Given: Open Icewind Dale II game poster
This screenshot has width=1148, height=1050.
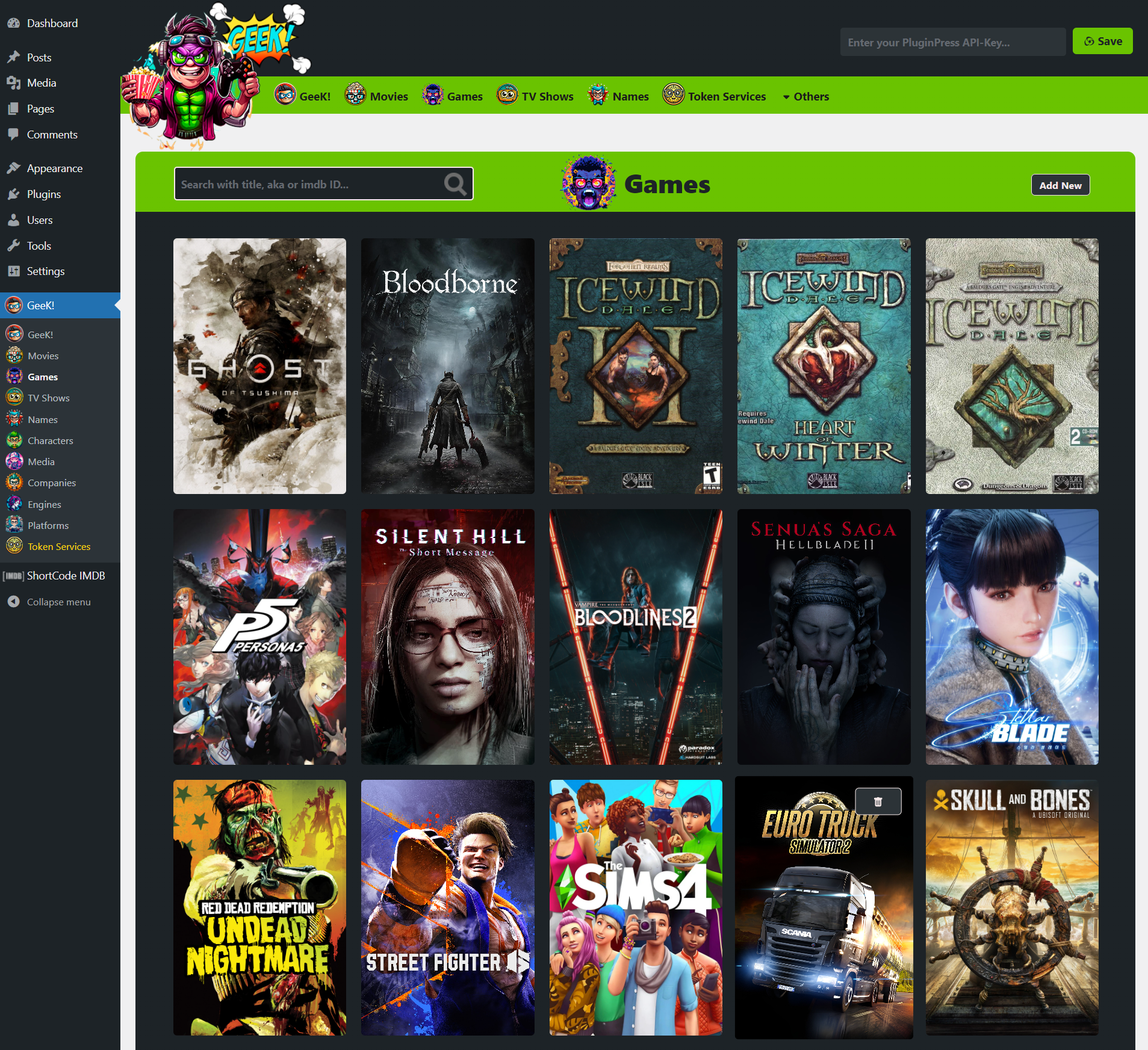Looking at the screenshot, I should point(636,366).
